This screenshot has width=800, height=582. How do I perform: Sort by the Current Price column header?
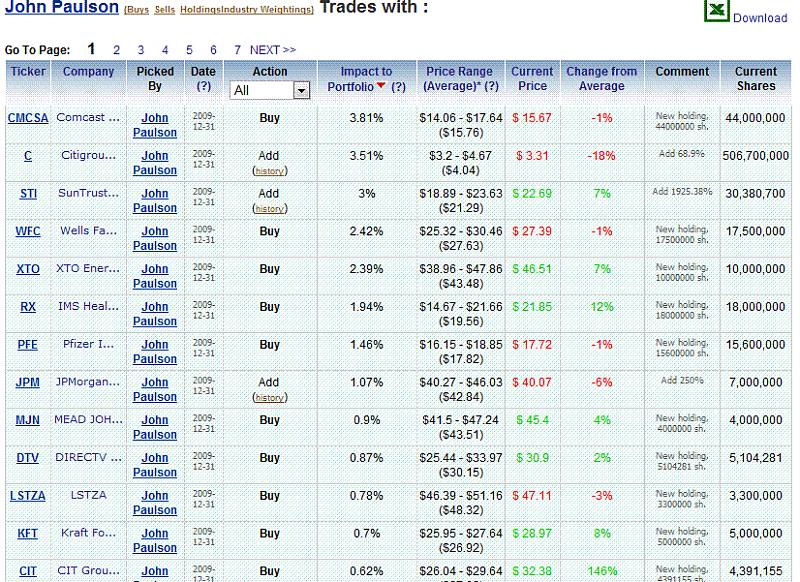tap(532, 79)
